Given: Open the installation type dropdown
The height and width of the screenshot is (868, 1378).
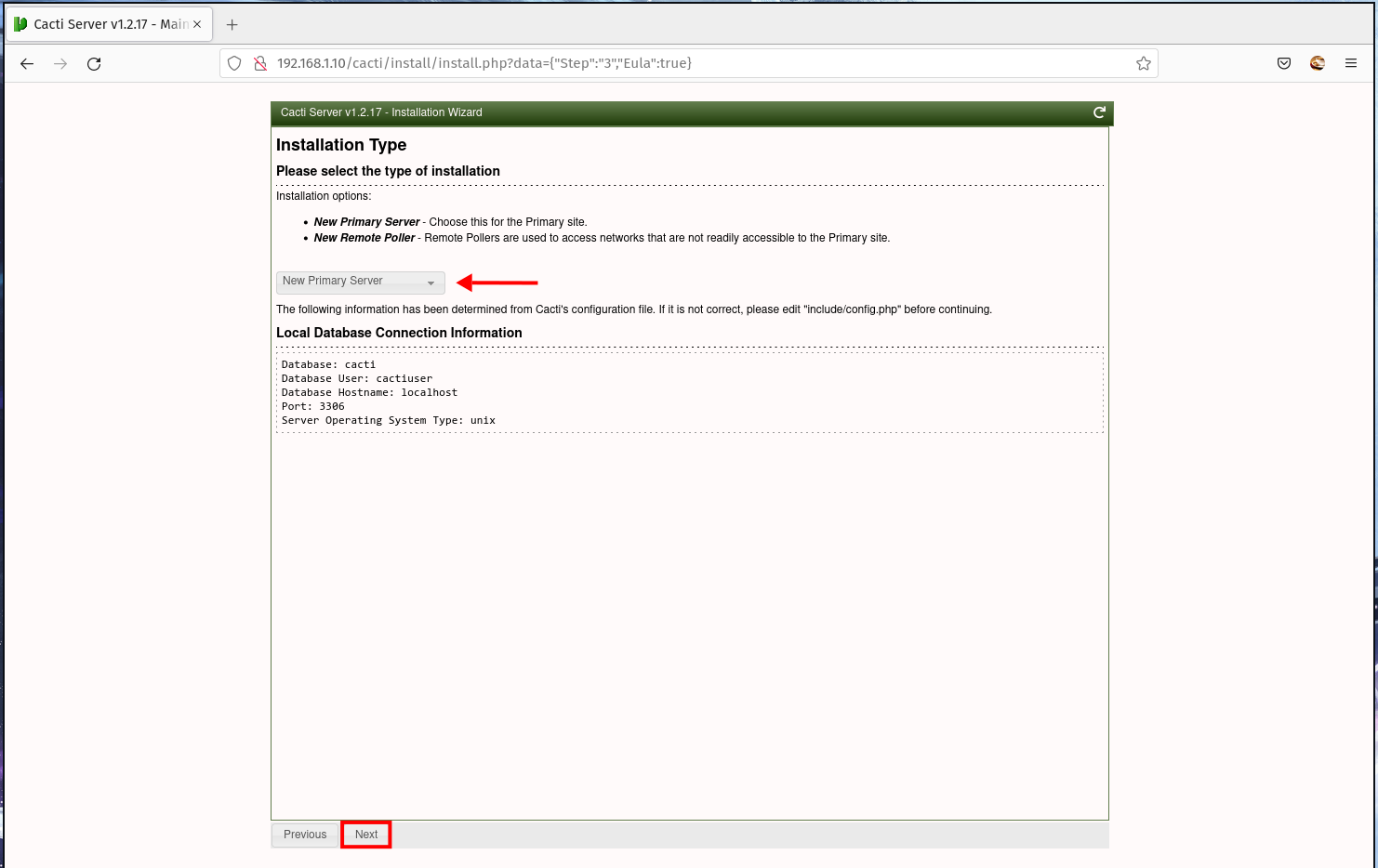Looking at the screenshot, I should pos(360,282).
